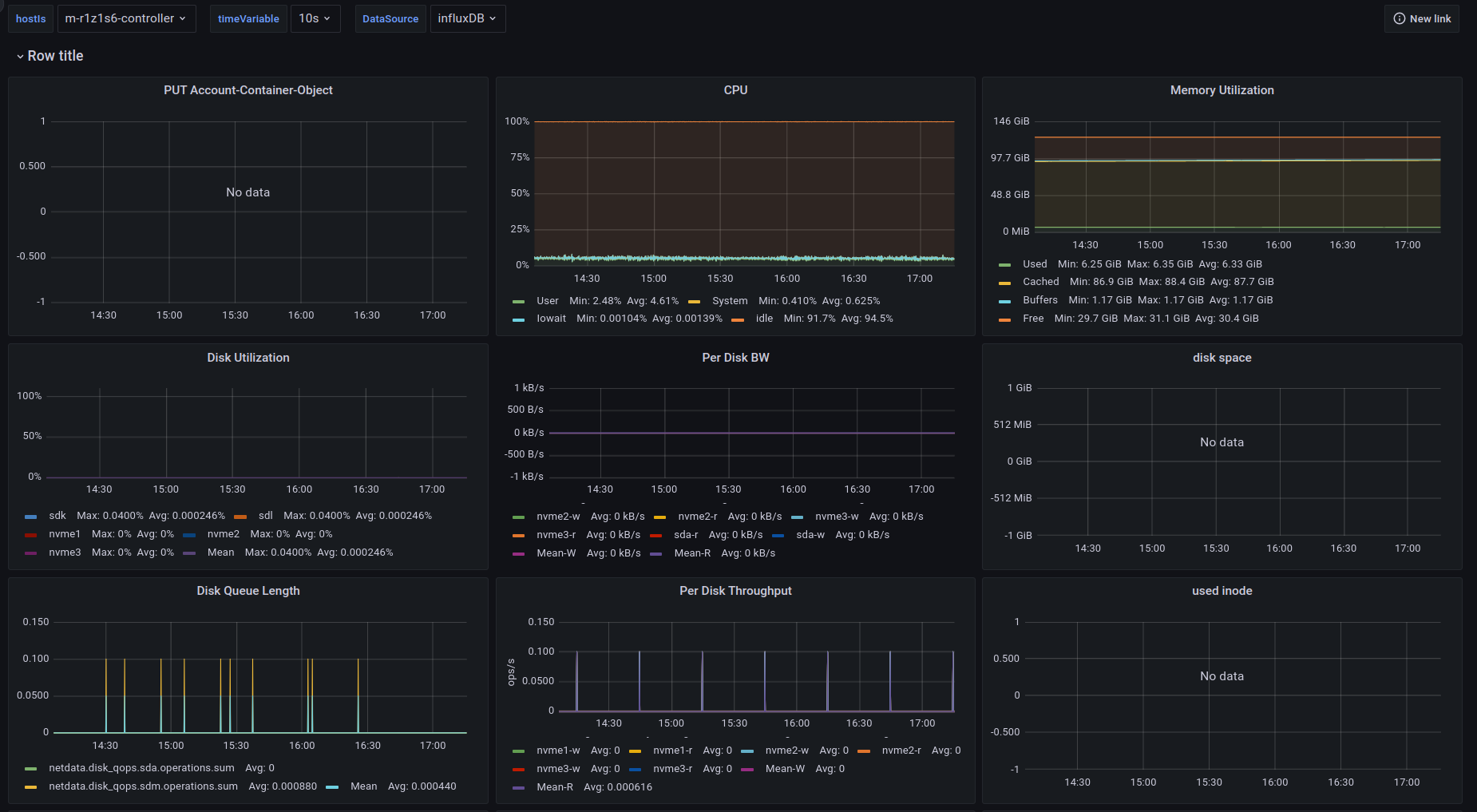Open the Disk Queue Length panel menu

(x=248, y=591)
